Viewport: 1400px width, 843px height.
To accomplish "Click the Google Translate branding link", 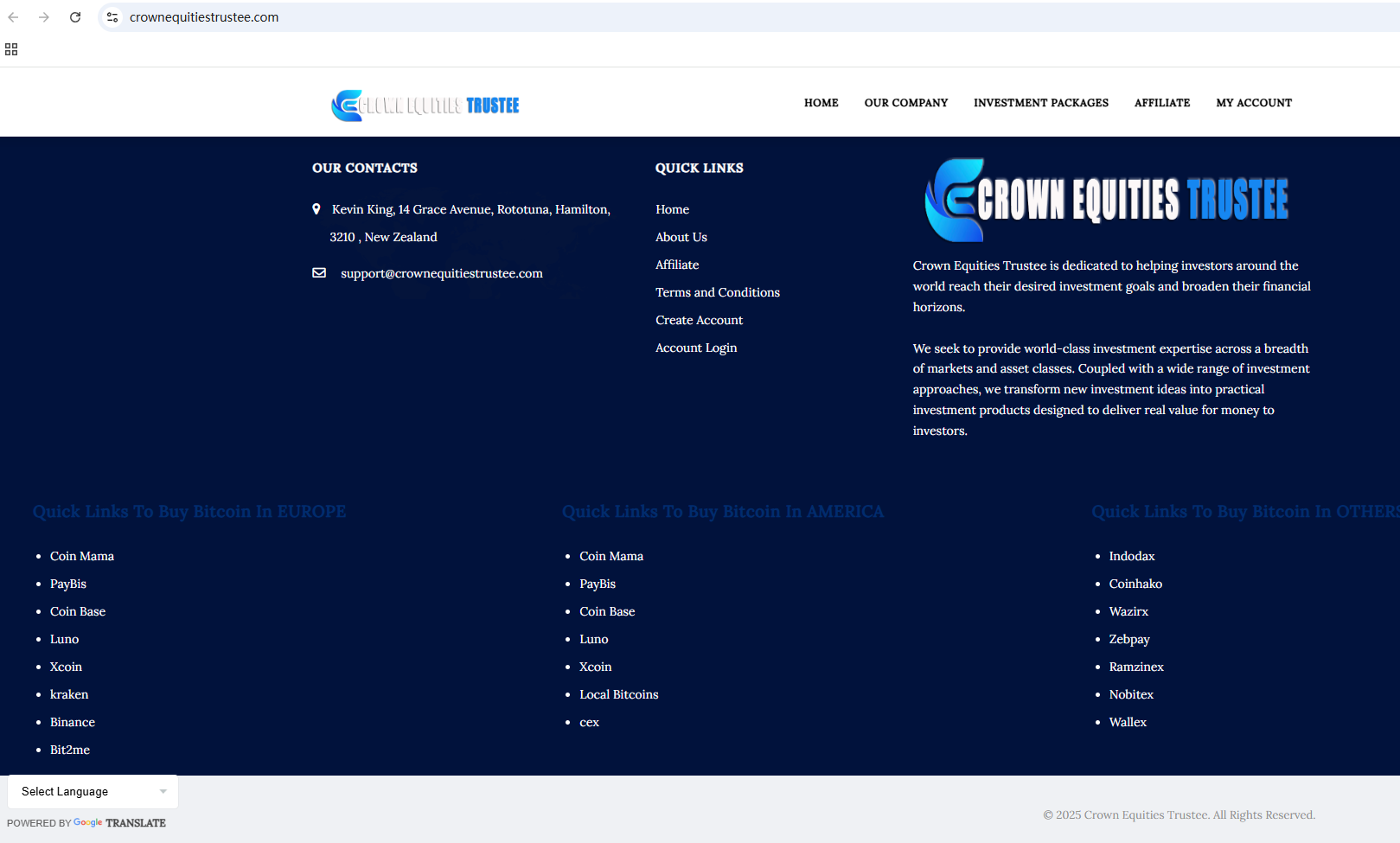I will pos(119,823).
